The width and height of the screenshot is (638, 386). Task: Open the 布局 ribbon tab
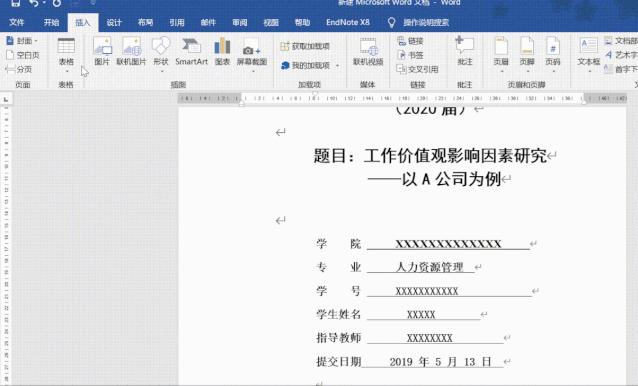tap(145, 22)
